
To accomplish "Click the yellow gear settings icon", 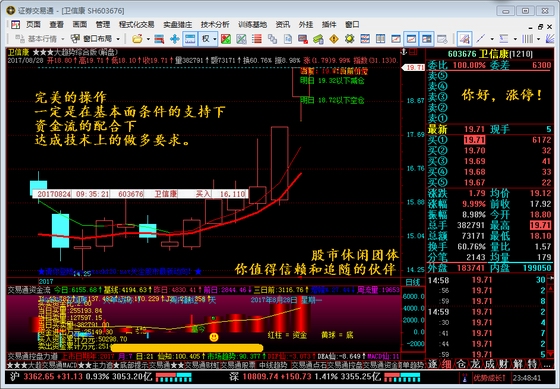I will pyautogui.click(x=349, y=39).
